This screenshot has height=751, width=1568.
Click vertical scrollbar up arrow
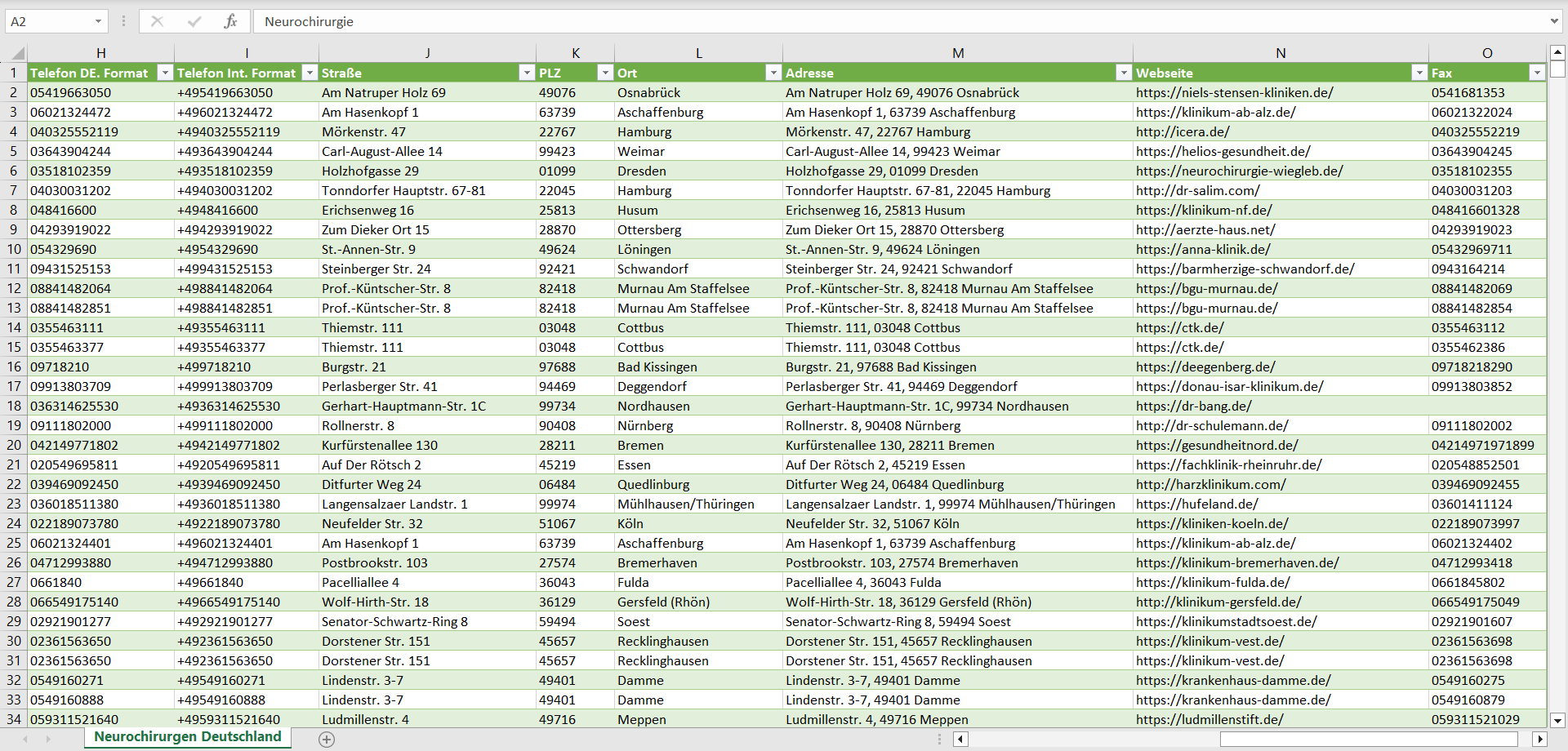coord(1557,51)
